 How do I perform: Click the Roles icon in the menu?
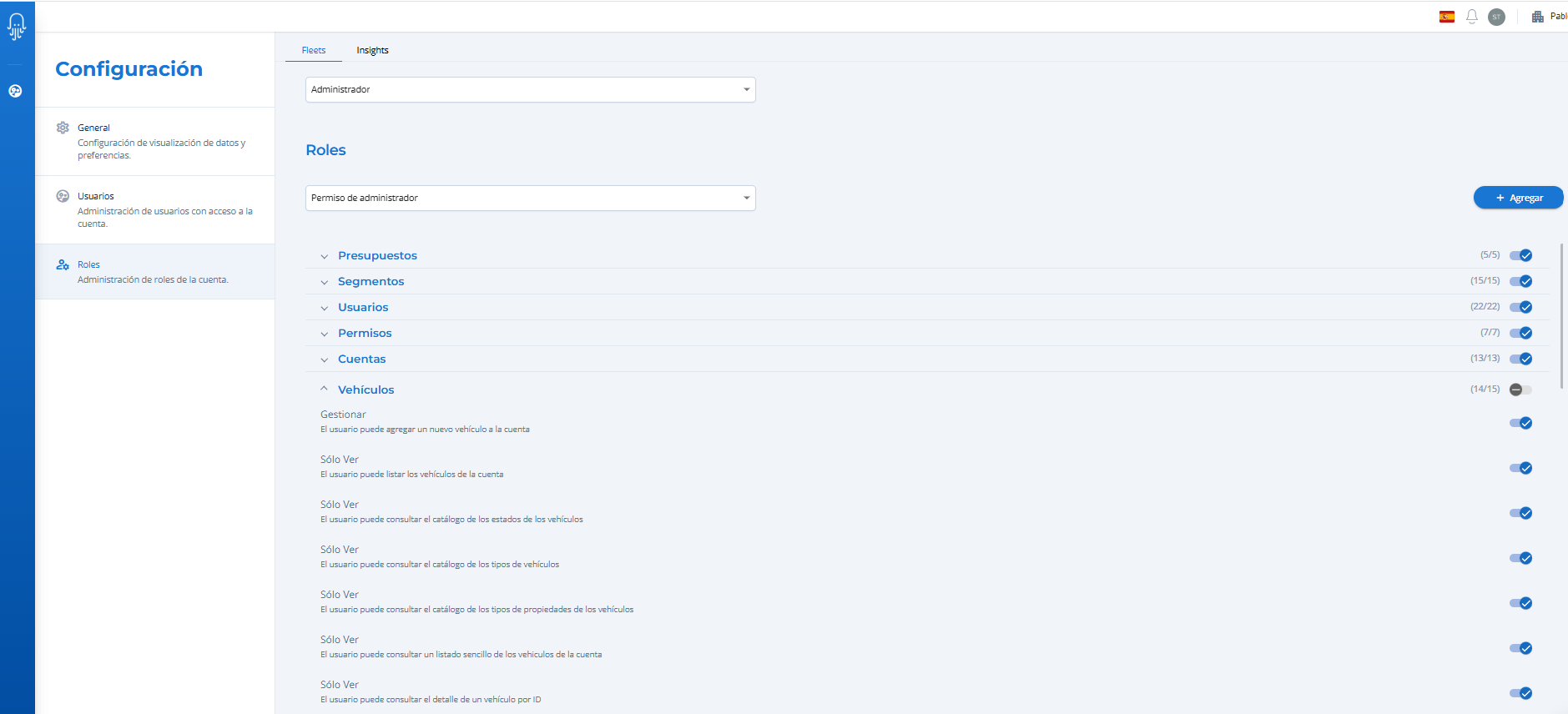click(63, 264)
